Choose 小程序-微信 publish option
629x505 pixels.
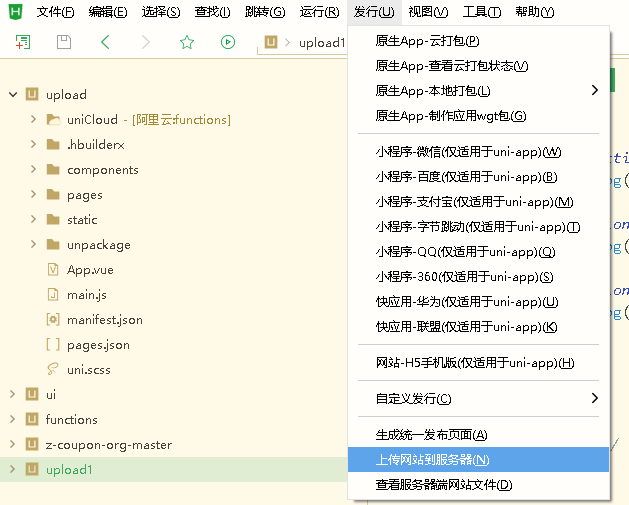[478, 152]
